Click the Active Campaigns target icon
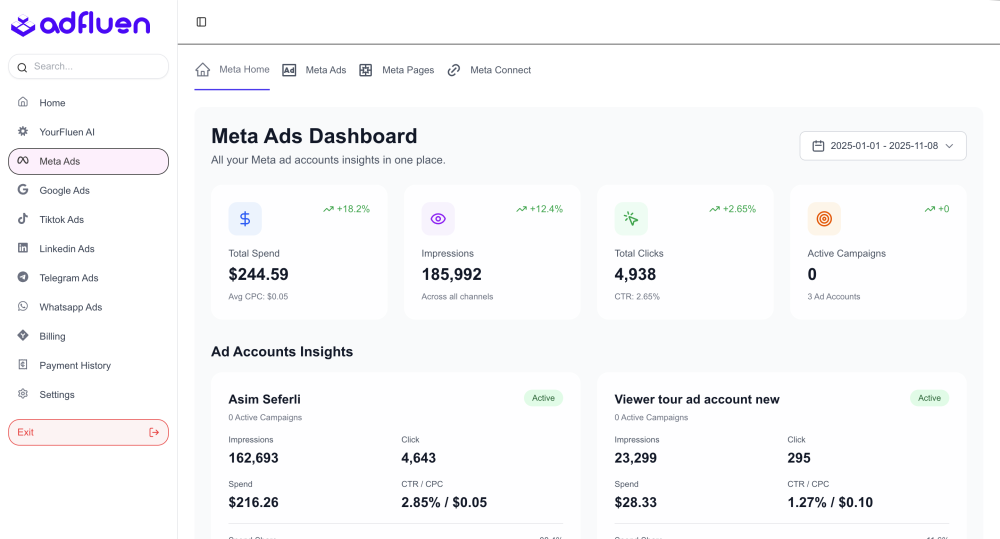 [x=824, y=218]
